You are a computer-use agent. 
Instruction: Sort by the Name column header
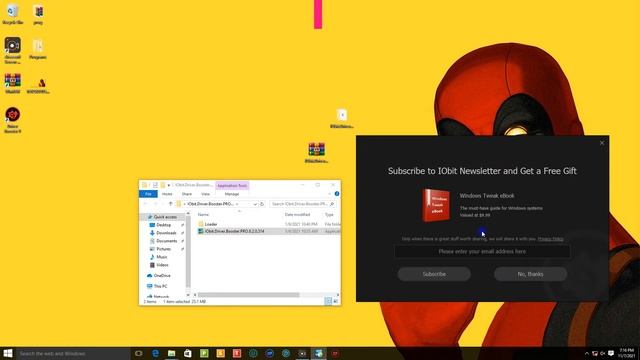point(203,214)
